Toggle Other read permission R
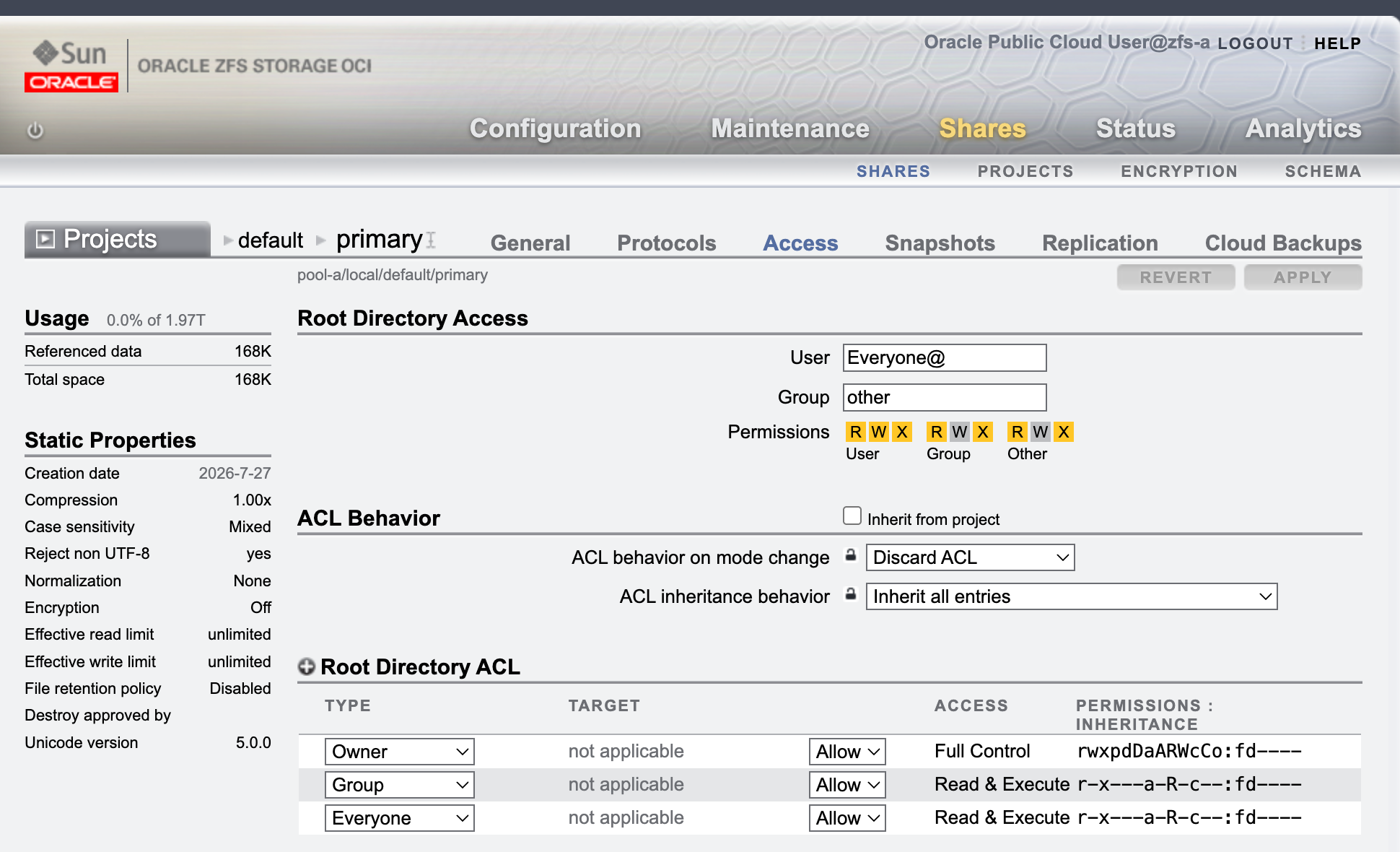1400x852 pixels. pyautogui.click(x=1018, y=432)
